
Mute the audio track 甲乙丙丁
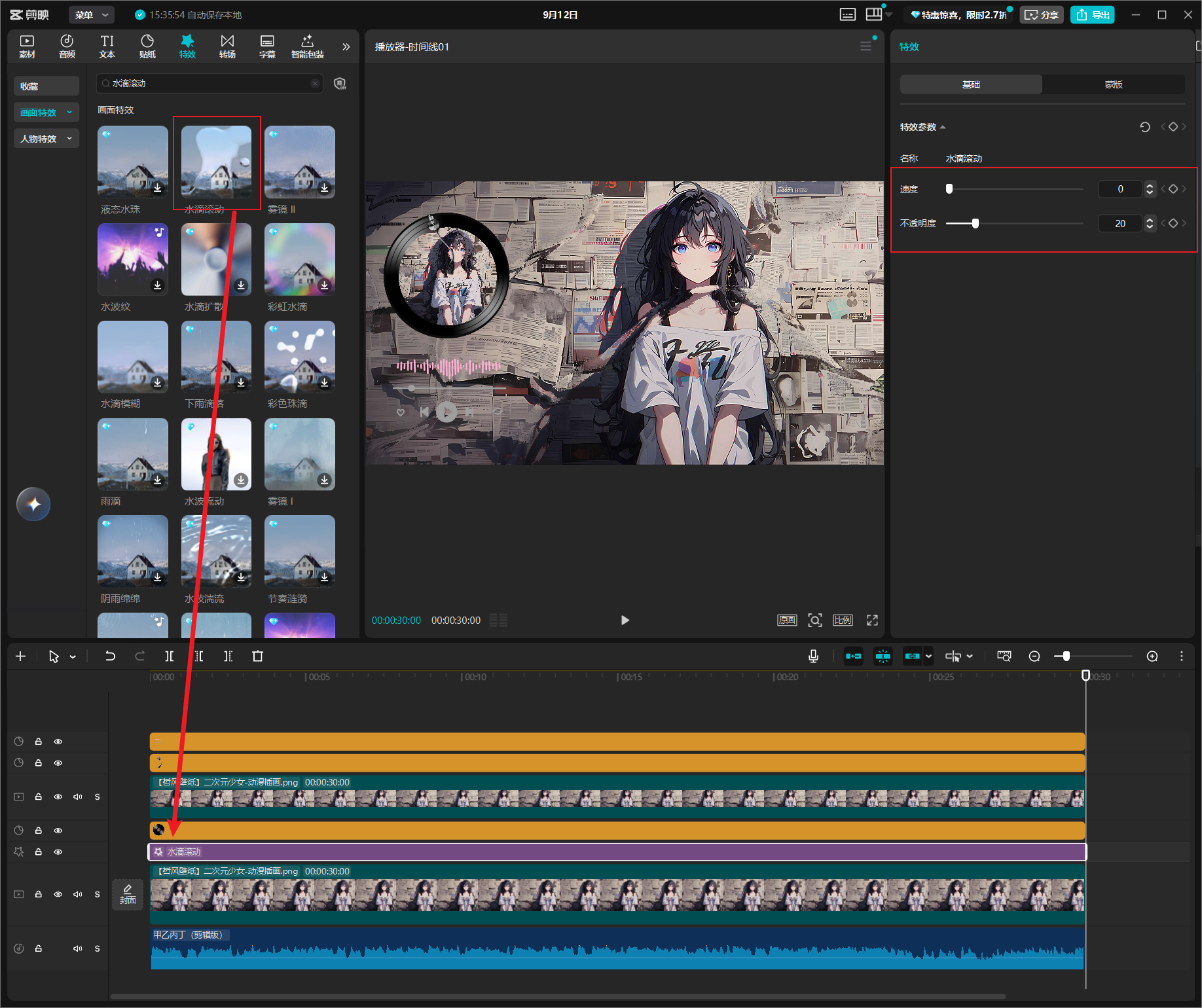click(77, 948)
